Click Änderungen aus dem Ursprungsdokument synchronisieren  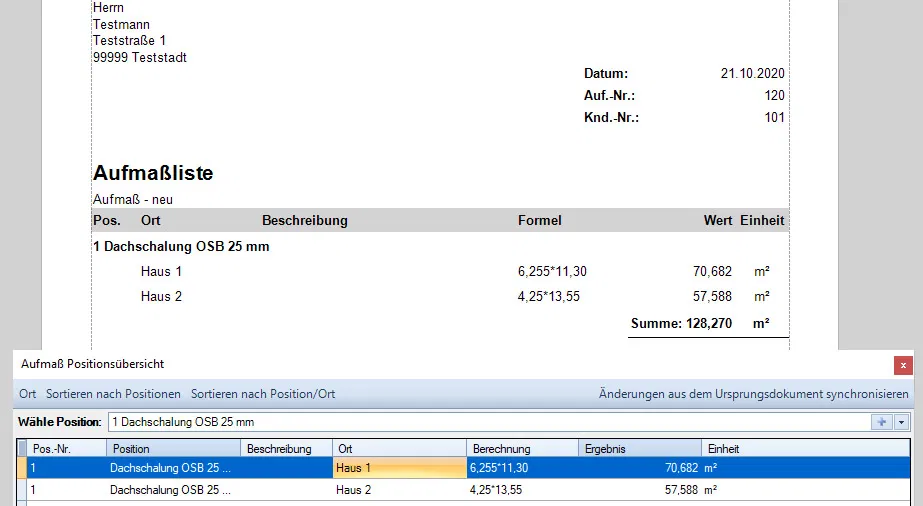click(x=753, y=394)
